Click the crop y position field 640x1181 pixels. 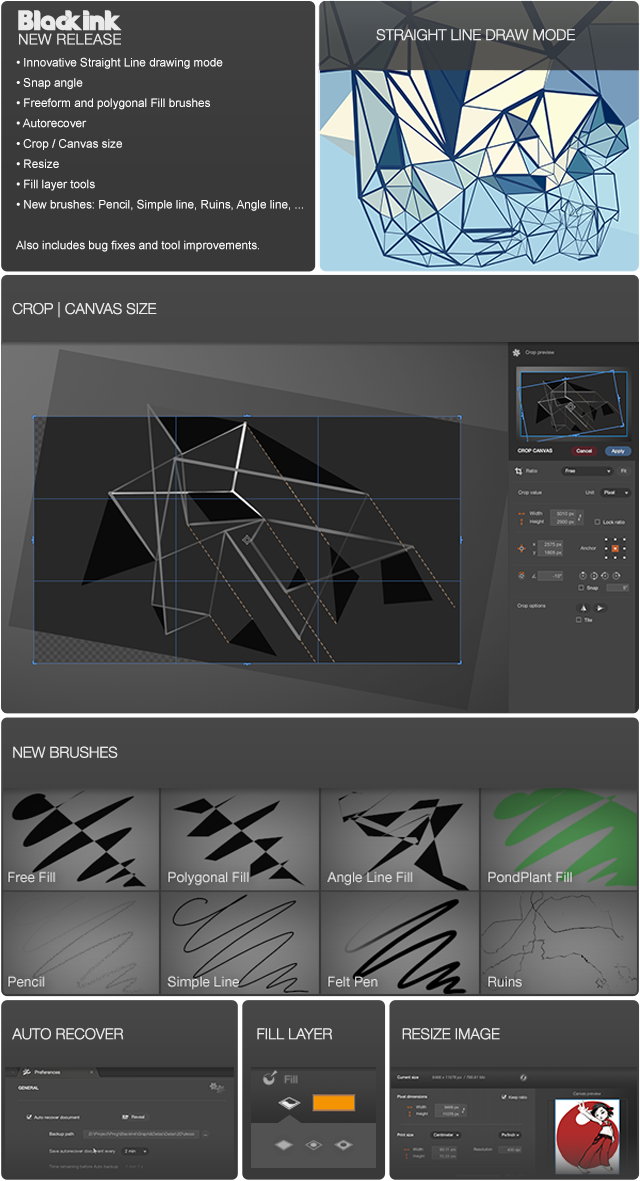pyautogui.click(x=550, y=552)
